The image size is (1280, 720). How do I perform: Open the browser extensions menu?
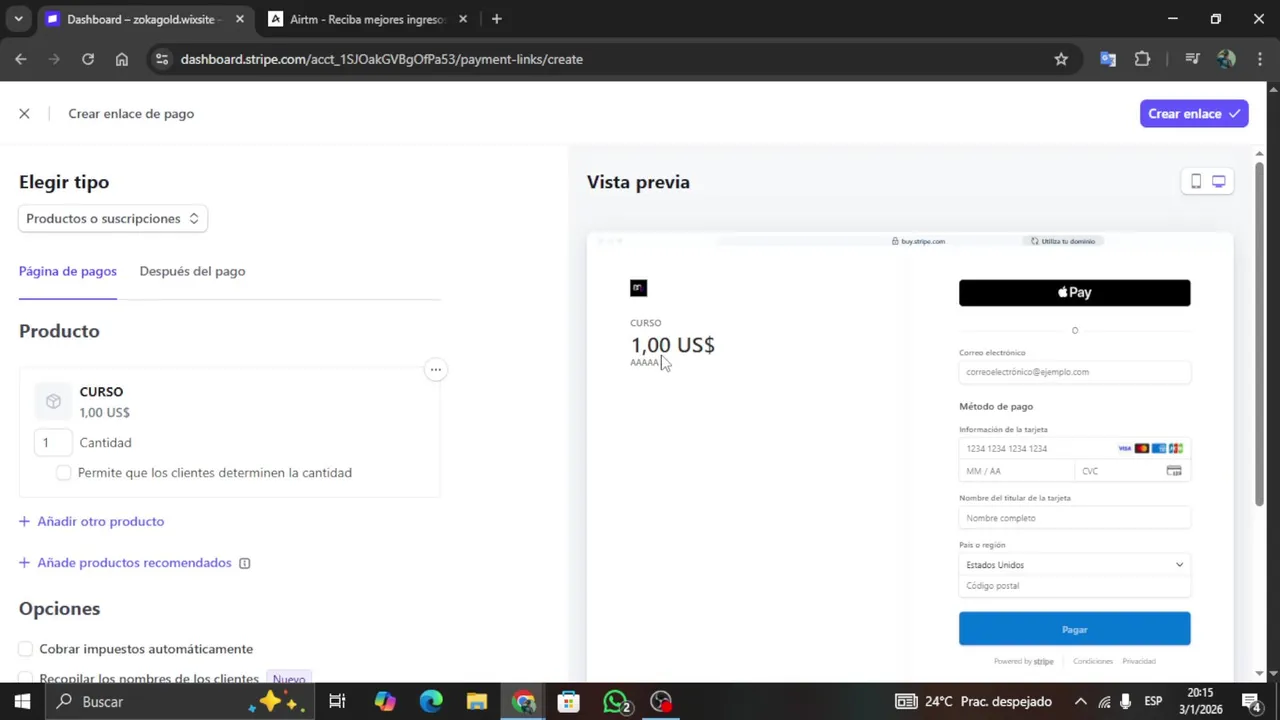click(1142, 59)
